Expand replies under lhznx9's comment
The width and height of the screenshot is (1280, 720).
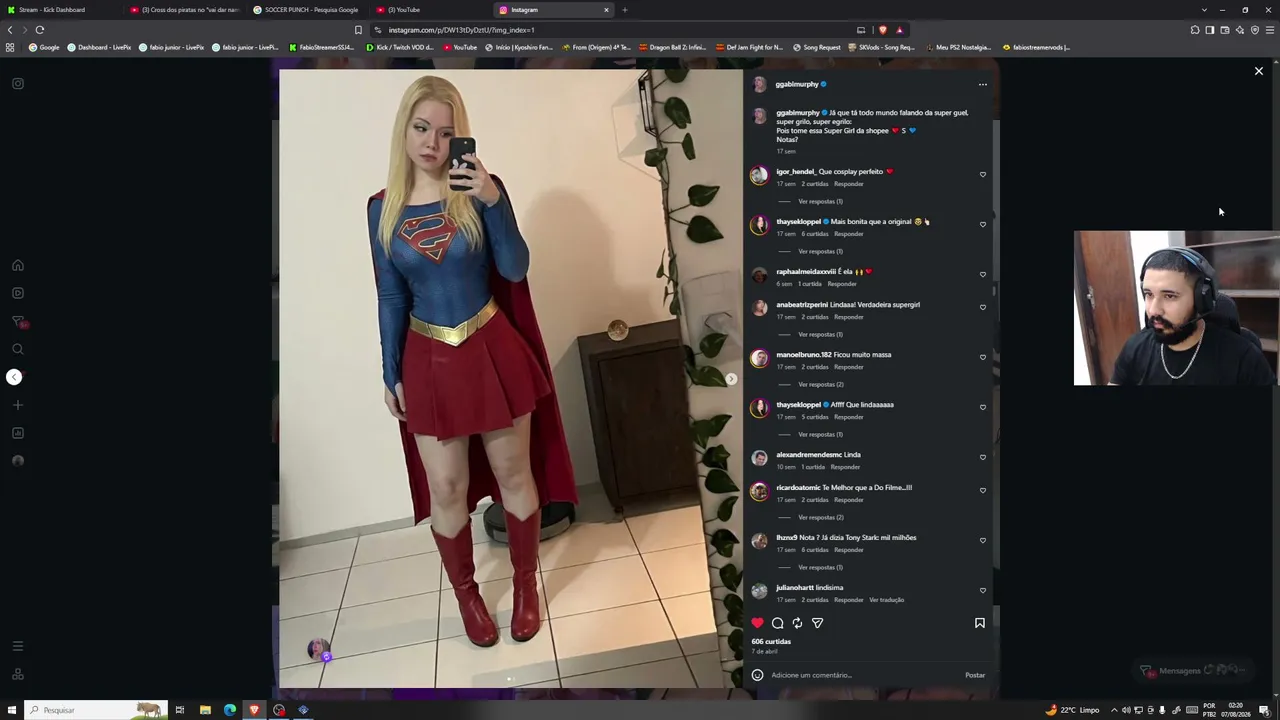820,567
